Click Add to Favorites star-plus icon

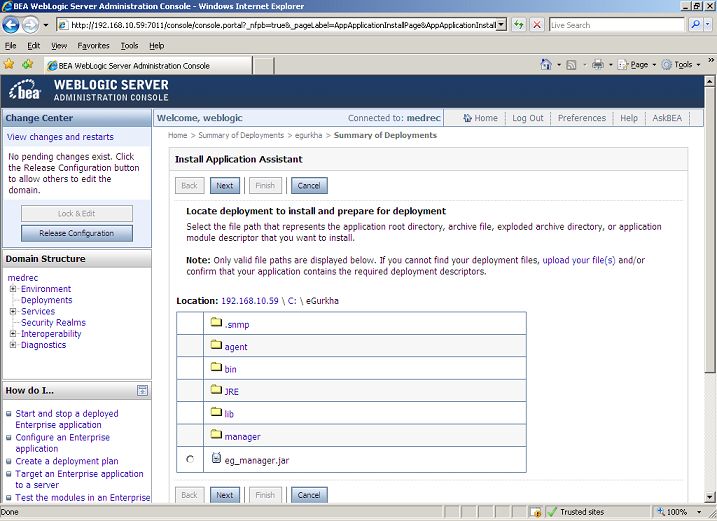[27, 64]
